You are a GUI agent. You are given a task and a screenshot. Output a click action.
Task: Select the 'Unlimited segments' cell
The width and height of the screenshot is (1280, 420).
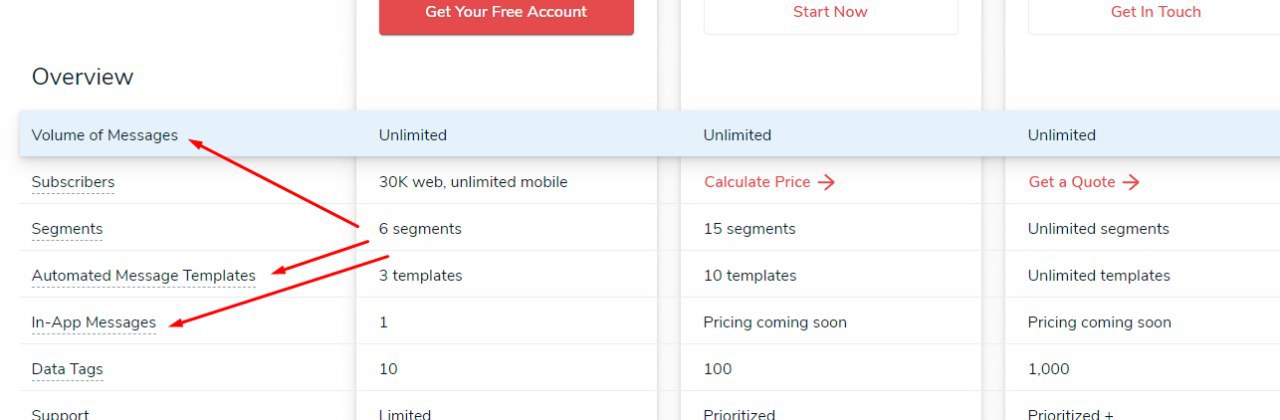[x=1099, y=229]
